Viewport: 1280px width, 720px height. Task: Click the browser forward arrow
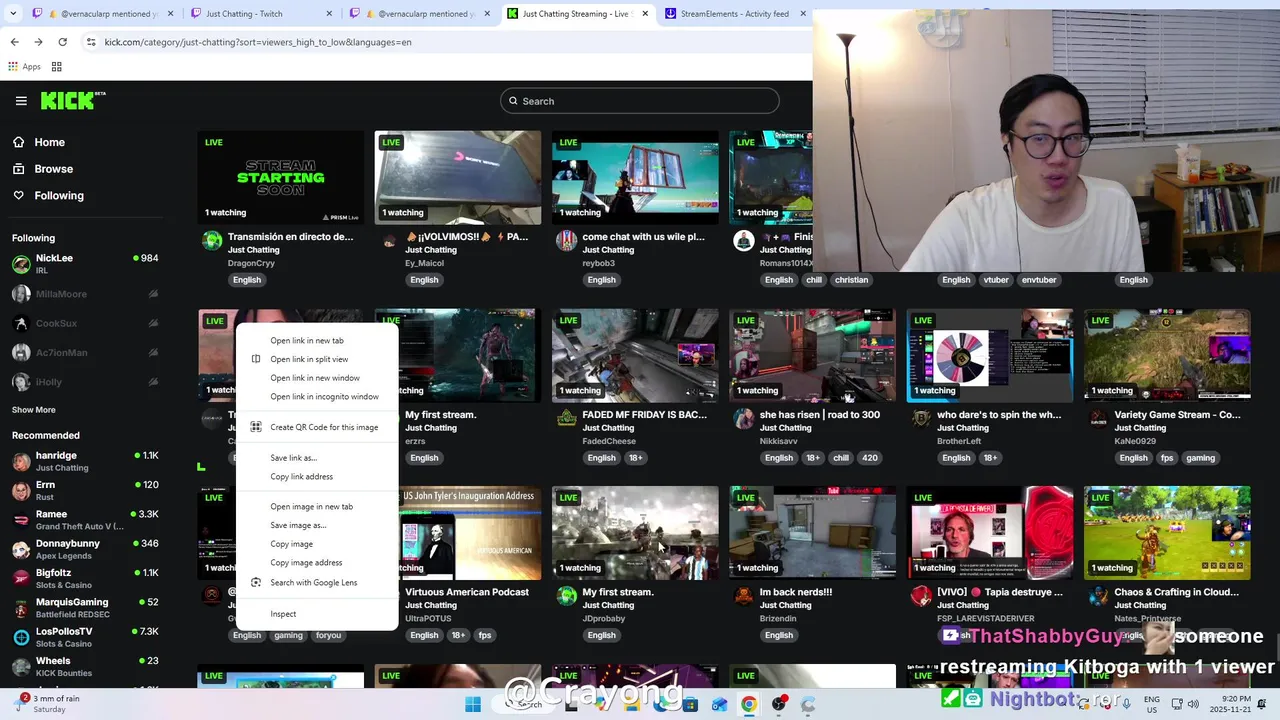38,42
